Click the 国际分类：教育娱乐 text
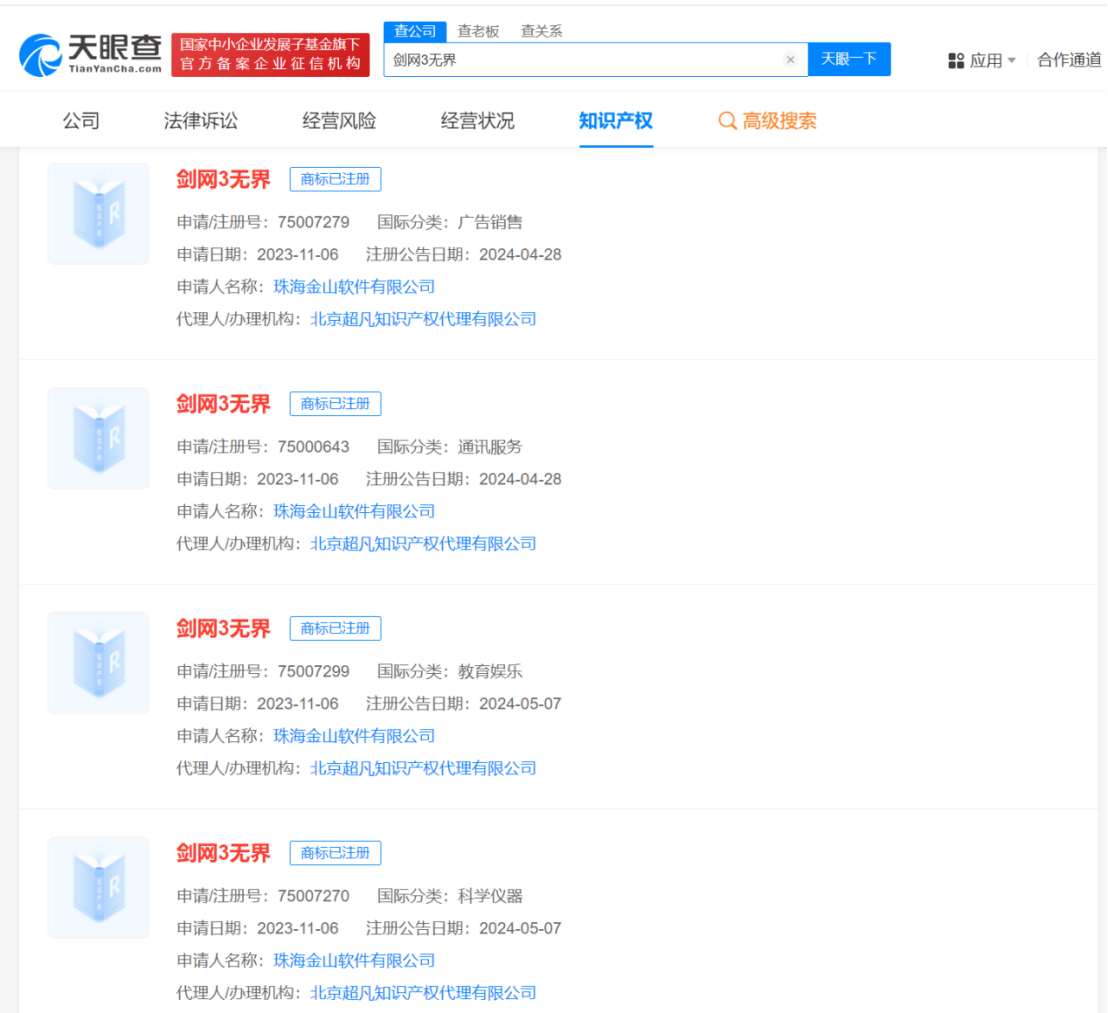 coord(450,672)
